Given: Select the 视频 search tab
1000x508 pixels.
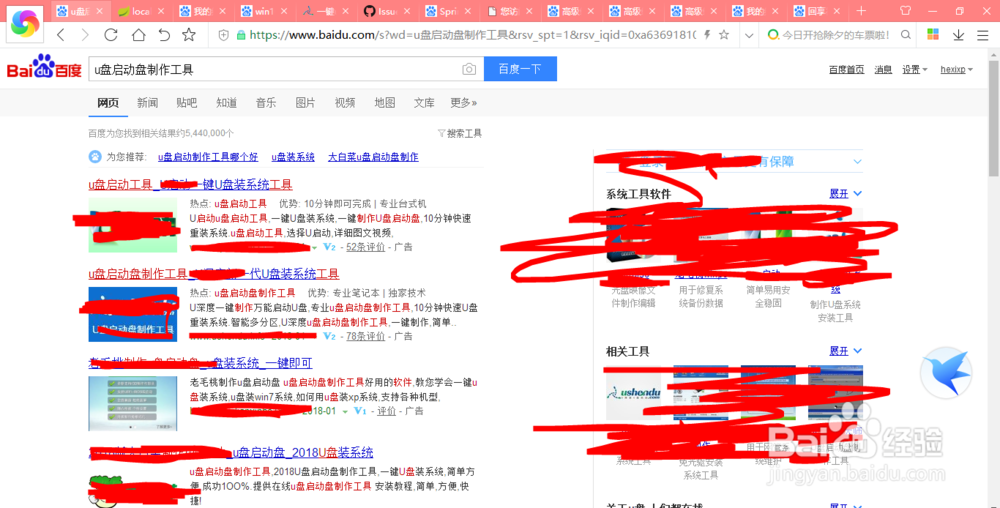Looking at the screenshot, I should [345, 103].
